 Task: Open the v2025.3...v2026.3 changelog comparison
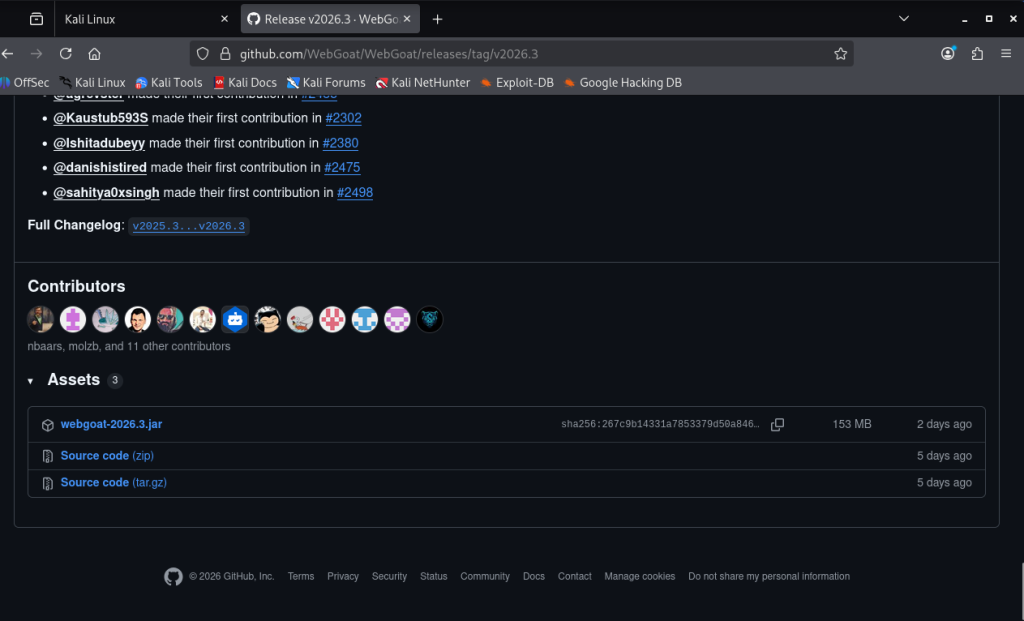coord(189,226)
